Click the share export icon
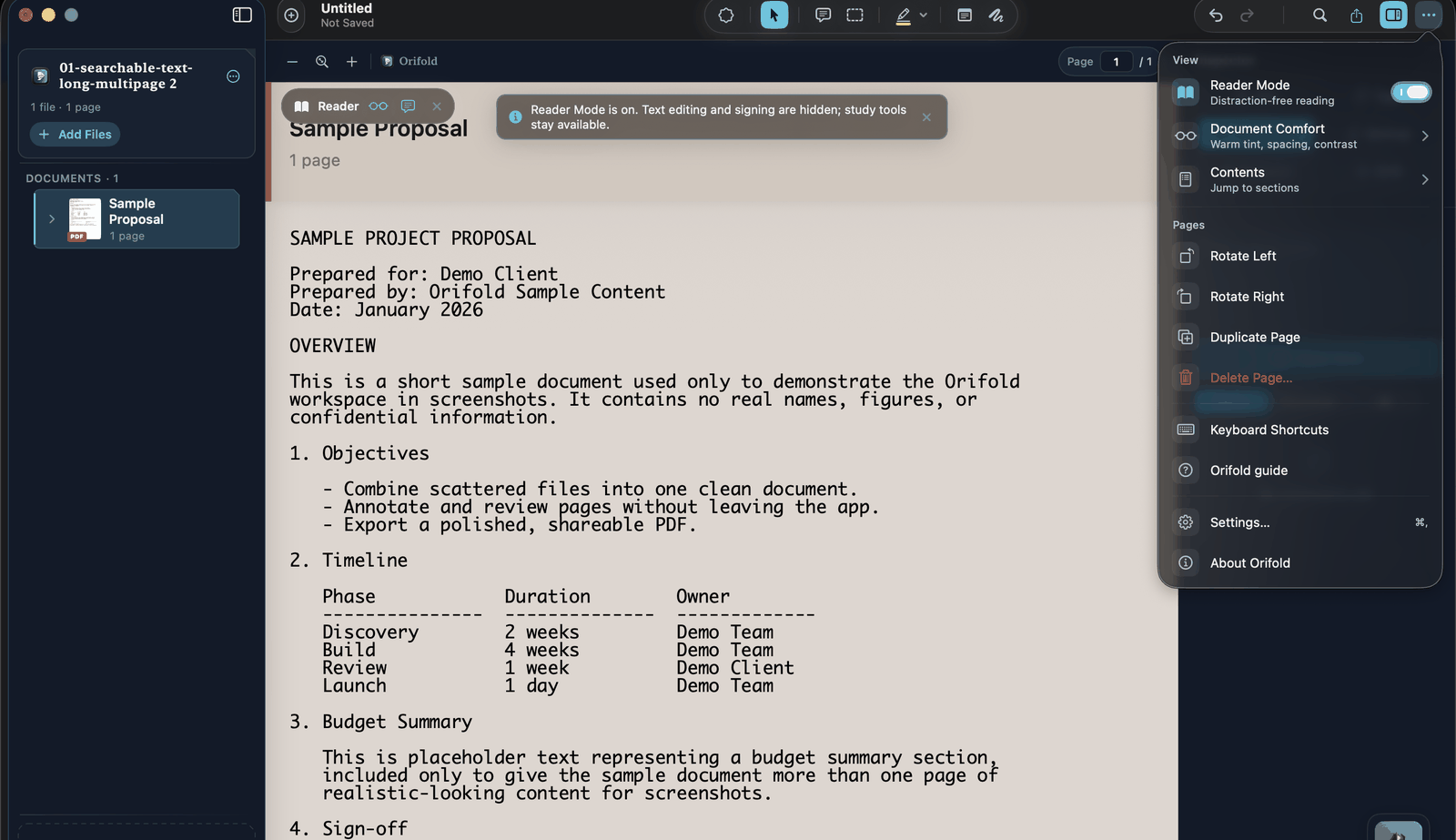The height and width of the screenshot is (840, 1456). pyautogui.click(x=1357, y=15)
